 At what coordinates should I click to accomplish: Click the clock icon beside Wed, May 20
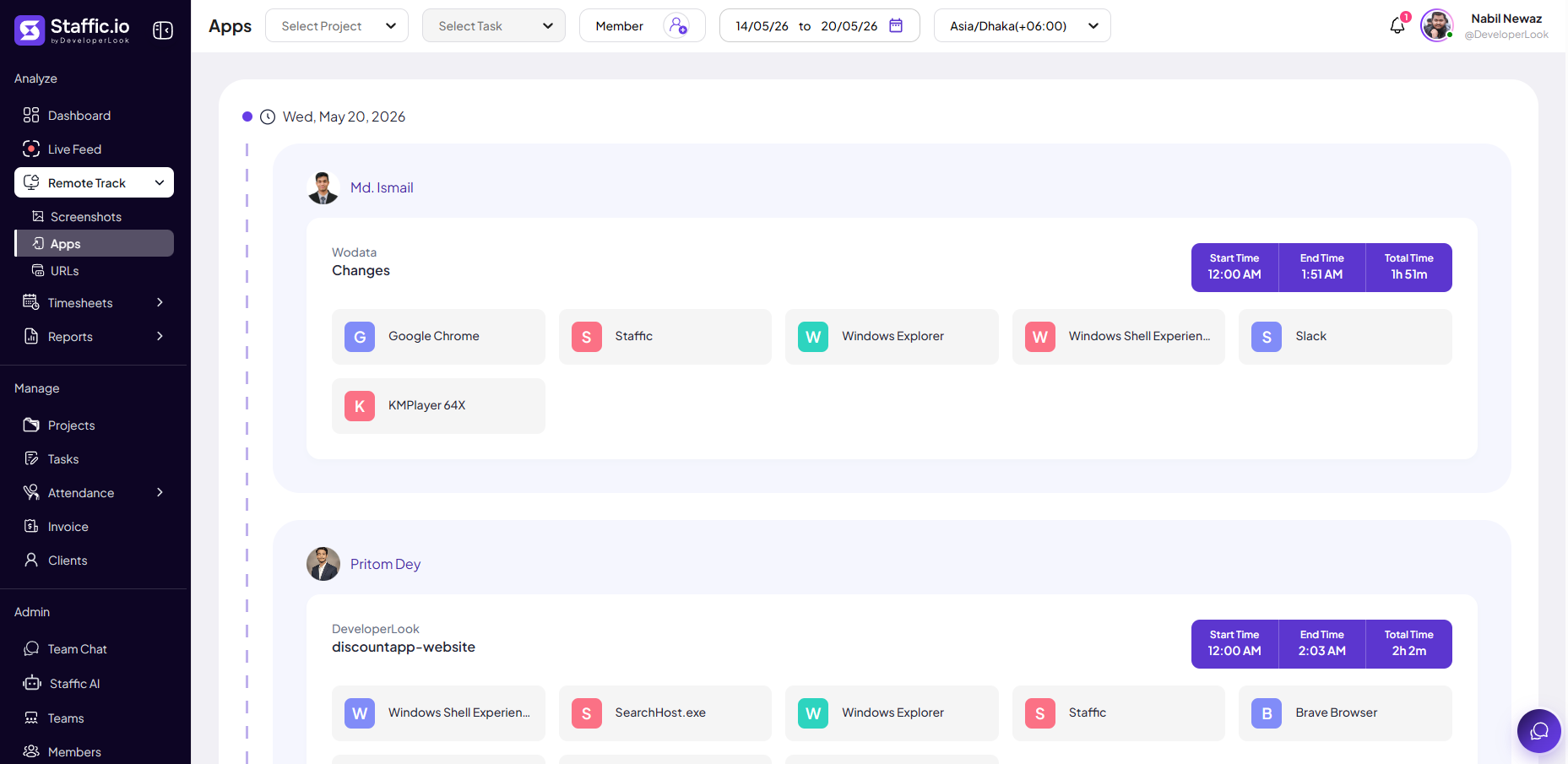pyautogui.click(x=268, y=116)
